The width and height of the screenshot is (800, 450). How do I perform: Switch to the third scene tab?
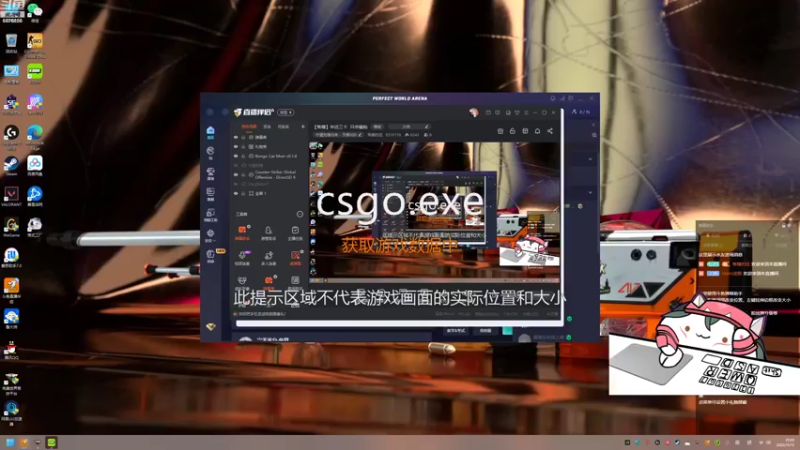[283, 127]
